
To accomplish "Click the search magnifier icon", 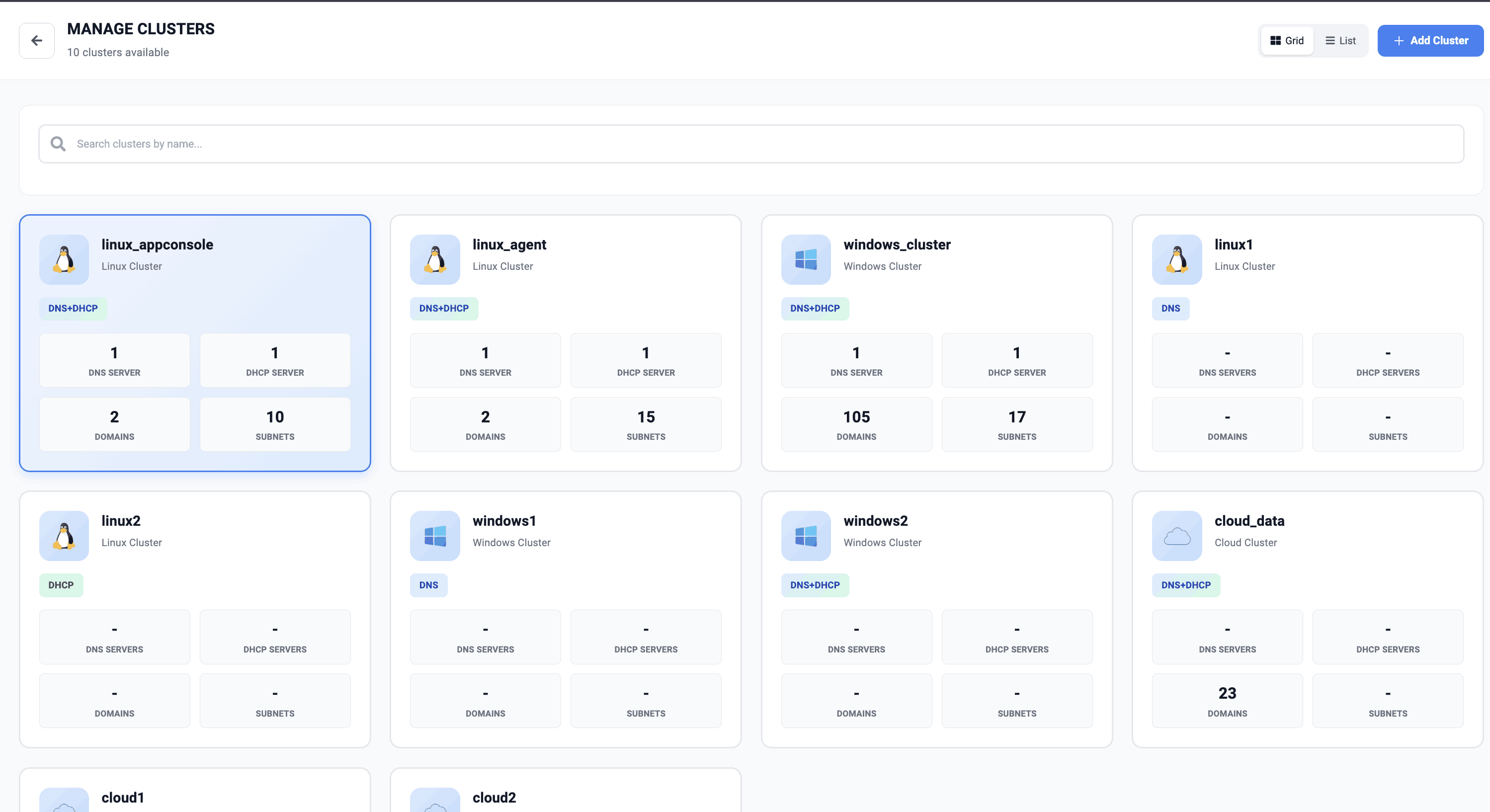I will 57,143.
